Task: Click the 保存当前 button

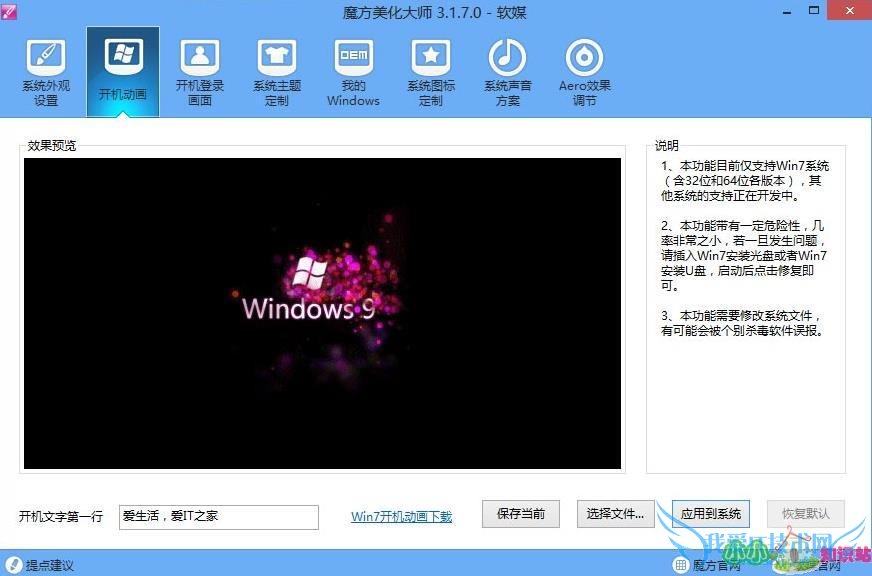Action: pos(521,514)
